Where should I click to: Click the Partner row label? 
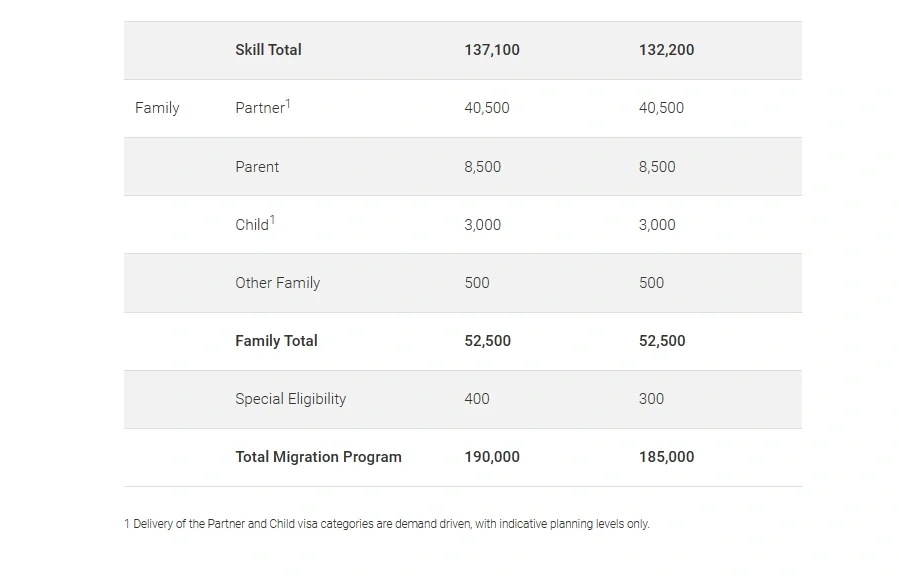260,108
